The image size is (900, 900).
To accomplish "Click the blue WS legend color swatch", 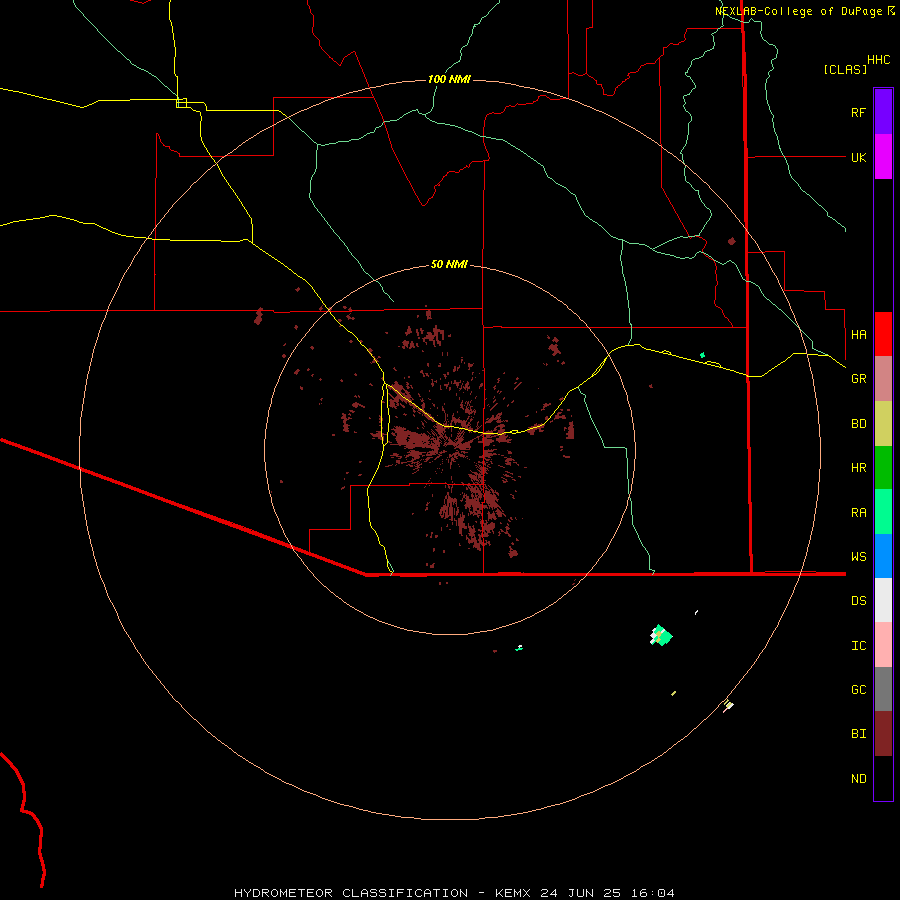I will click(x=883, y=556).
